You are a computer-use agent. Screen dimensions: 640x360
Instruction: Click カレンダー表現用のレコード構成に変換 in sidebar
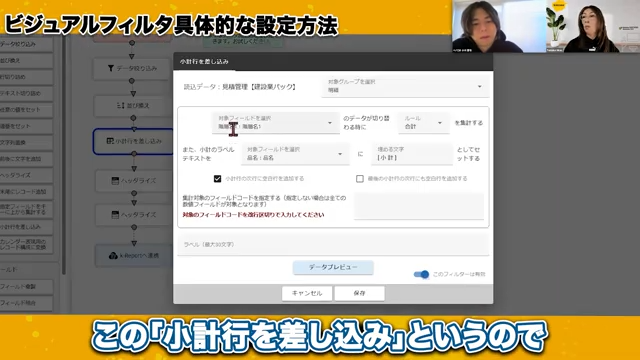[x=25, y=244]
